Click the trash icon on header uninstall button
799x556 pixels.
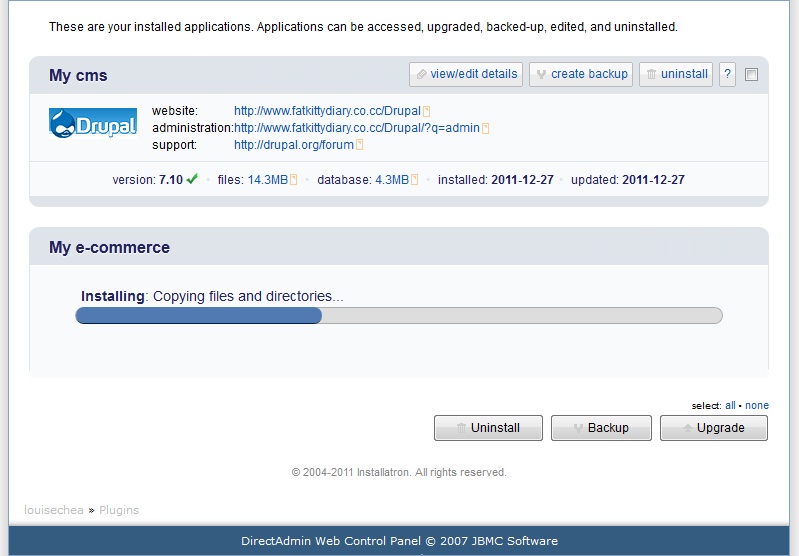click(x=651, y=74)
